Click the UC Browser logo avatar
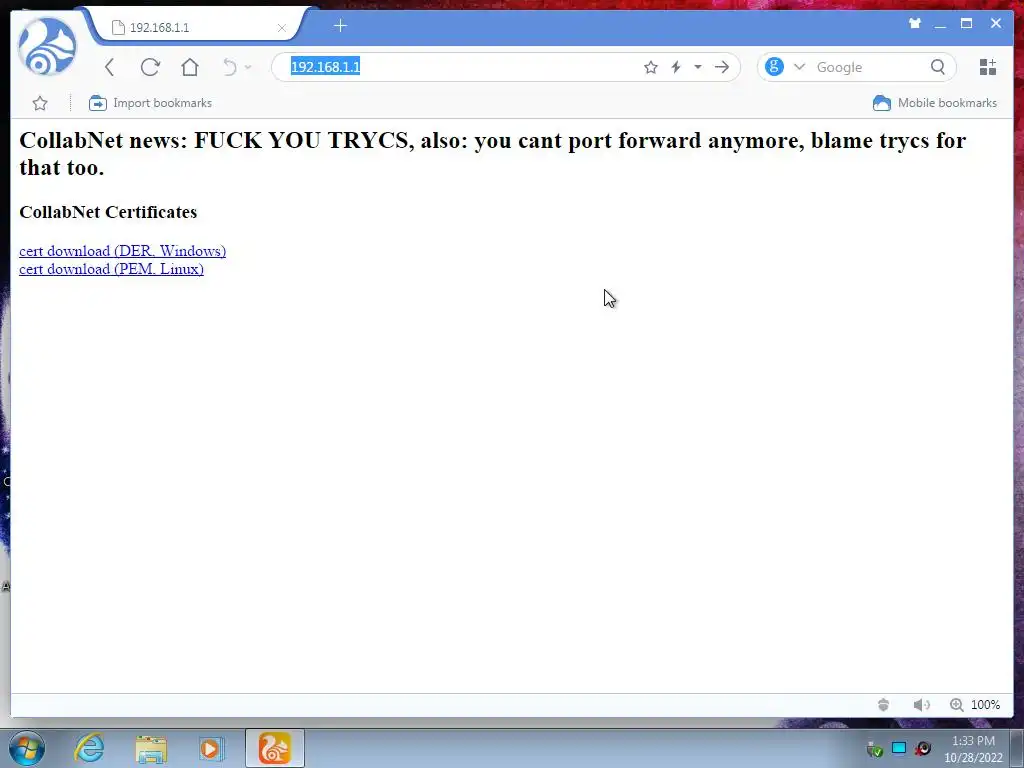The width and height of the screenshot is (1024, 768). pos(47,47)
